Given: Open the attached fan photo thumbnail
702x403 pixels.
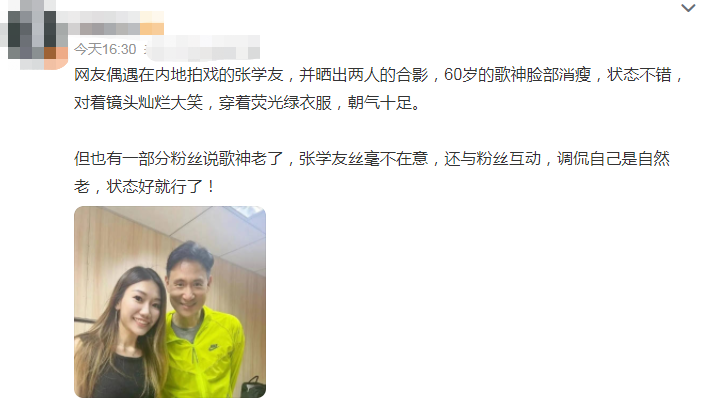Looking at the screenshot, I should click(170, 302).
